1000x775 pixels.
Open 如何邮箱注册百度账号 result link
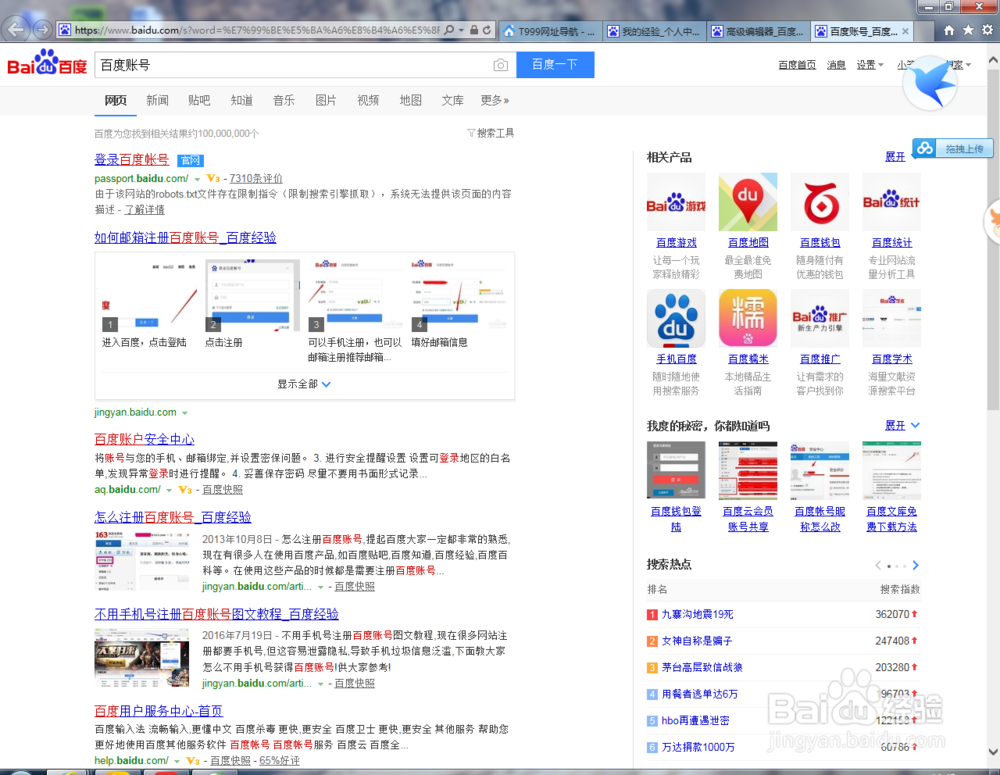point(185,238)
